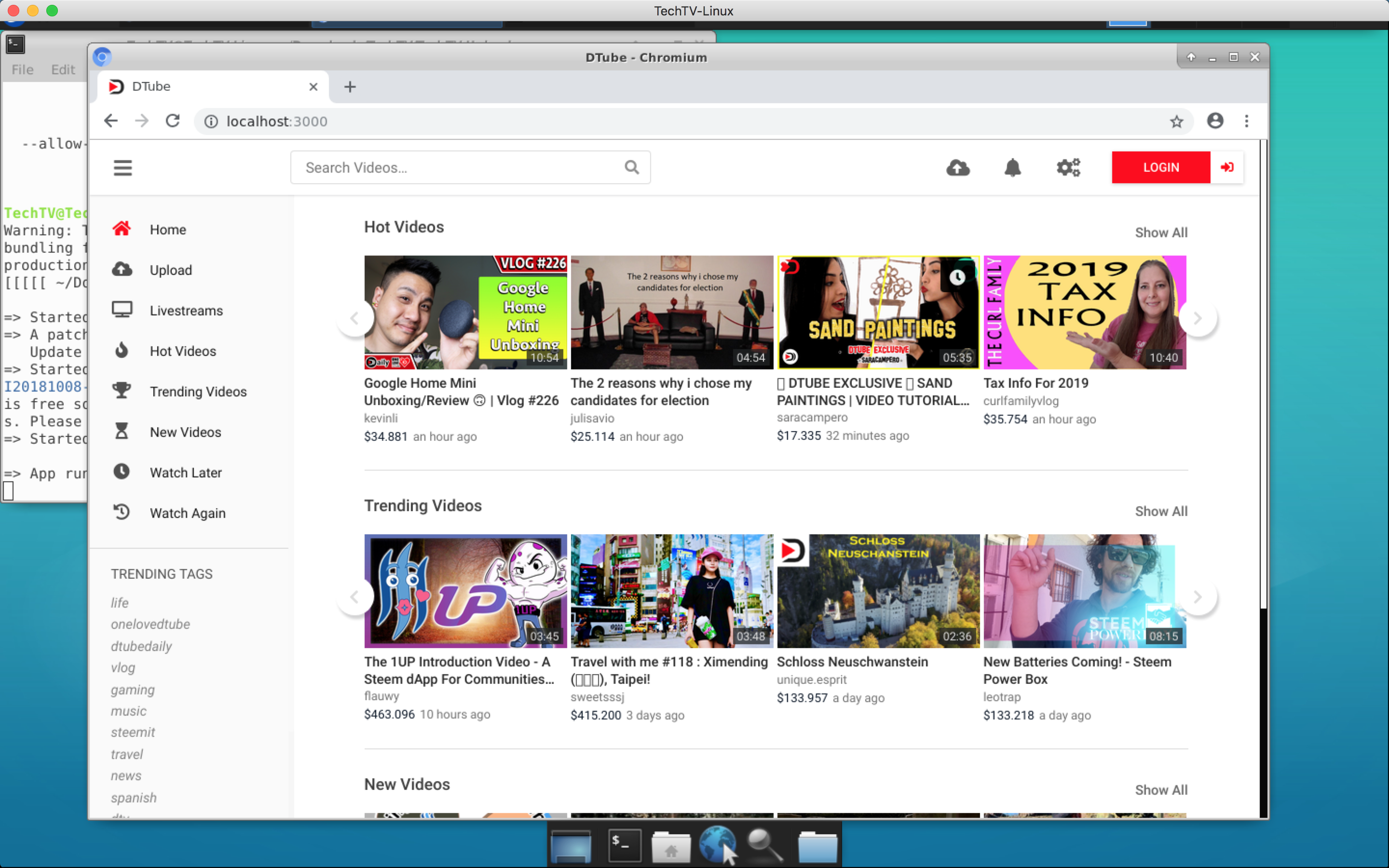Image resolution: width=1389 pixels, height=868 pixels.
Task: Show all New Videos
Action: point(1160,790)
